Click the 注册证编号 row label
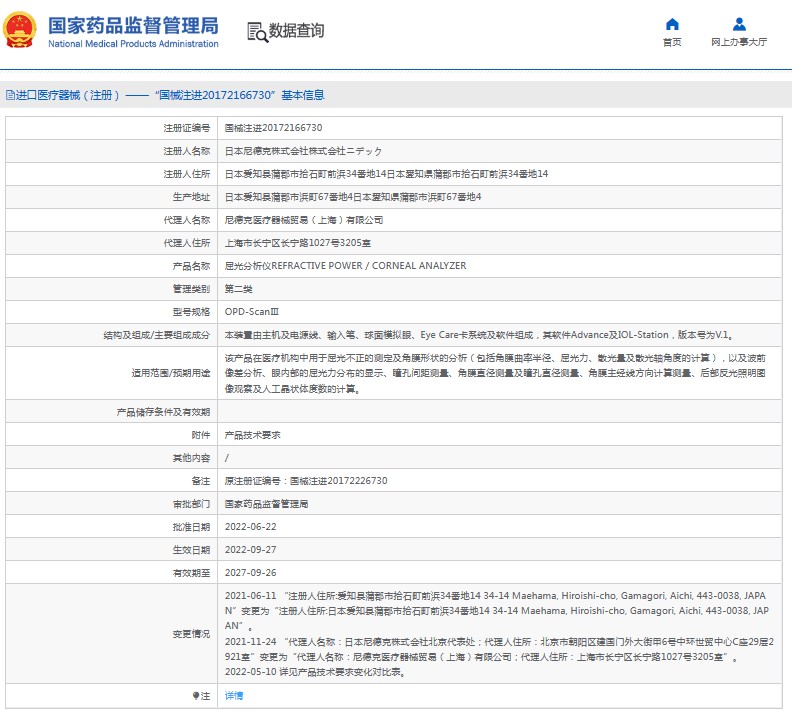 pyautogui.click(x=186, y=128)
